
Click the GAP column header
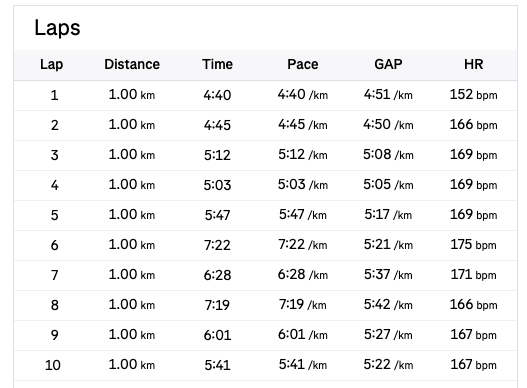point(388,64)
